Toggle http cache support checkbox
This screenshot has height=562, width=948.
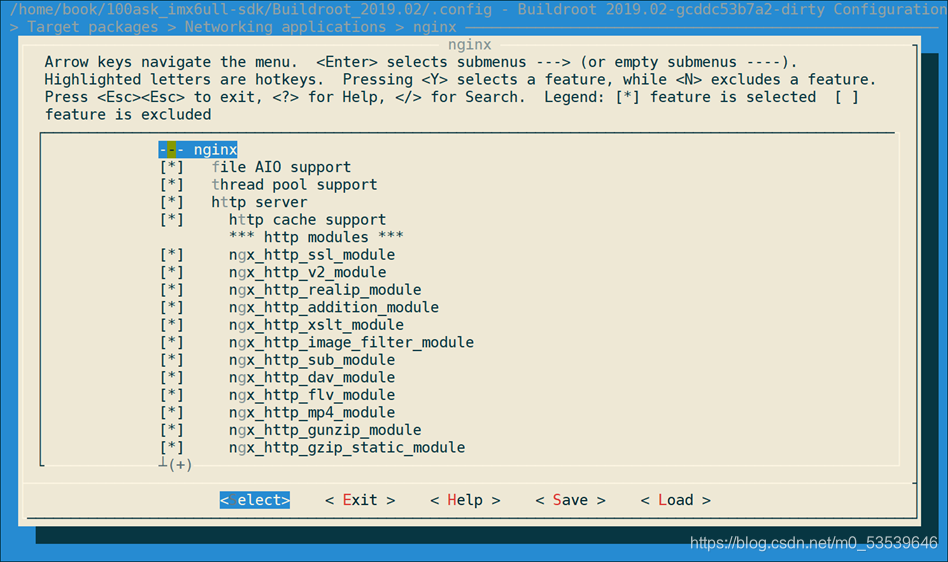(x=172, y=219)
